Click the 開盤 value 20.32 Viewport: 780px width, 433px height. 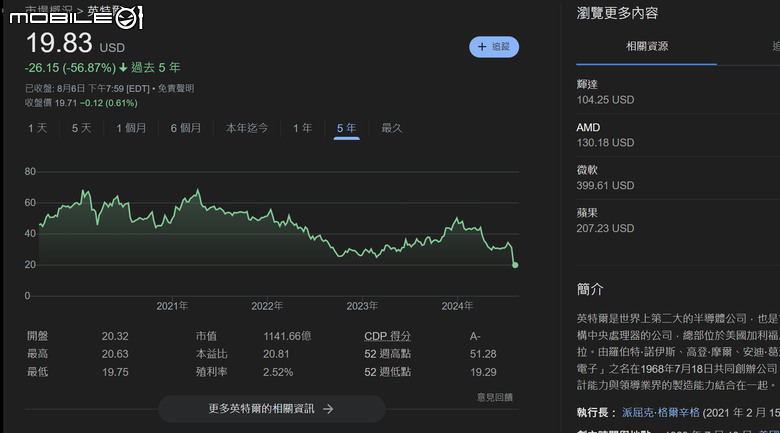(115, 336)
